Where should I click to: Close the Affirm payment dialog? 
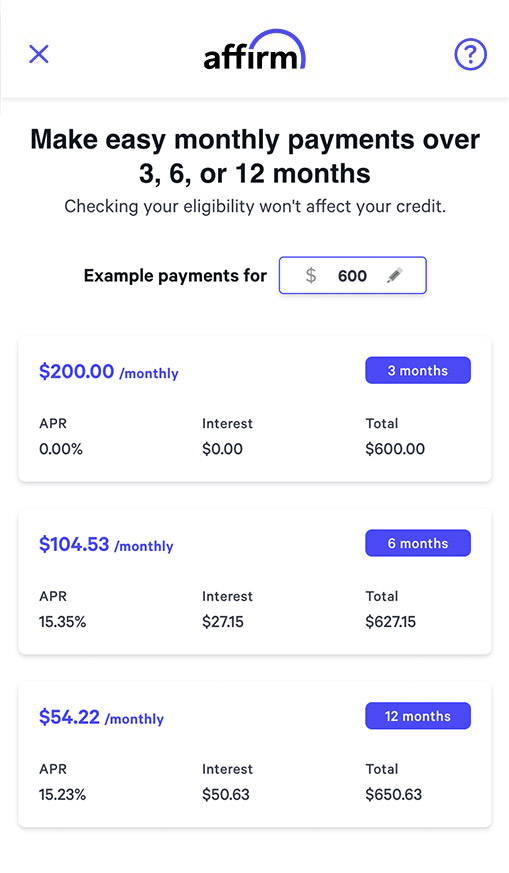click(x=39, y=54)
